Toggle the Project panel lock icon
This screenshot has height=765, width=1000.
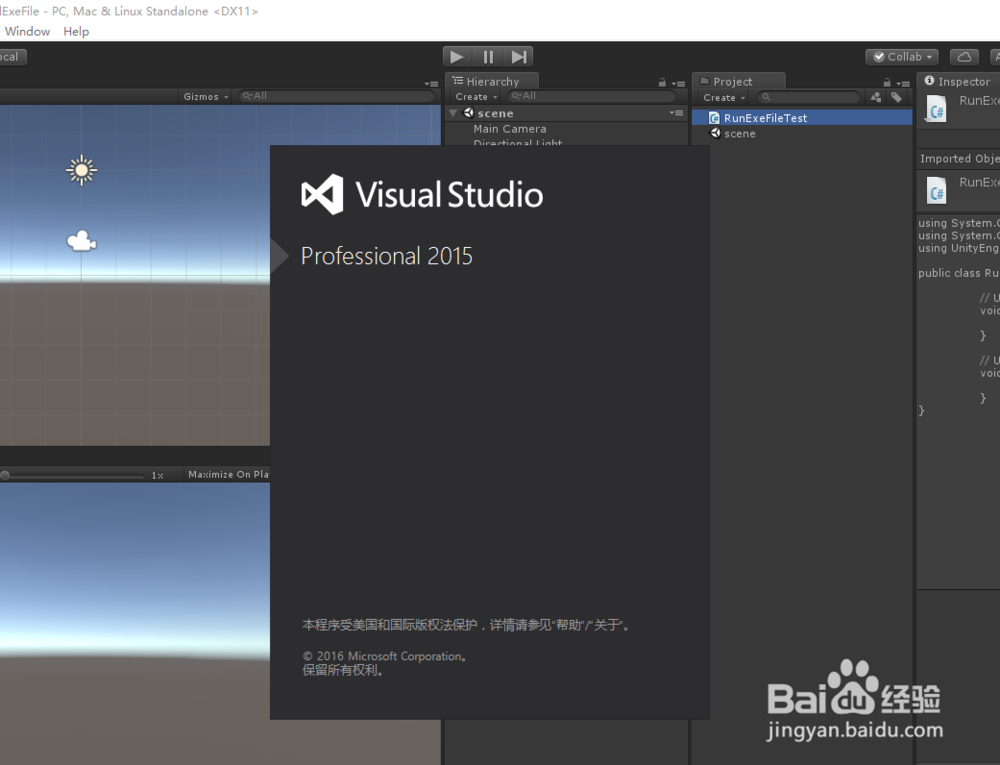886,82
